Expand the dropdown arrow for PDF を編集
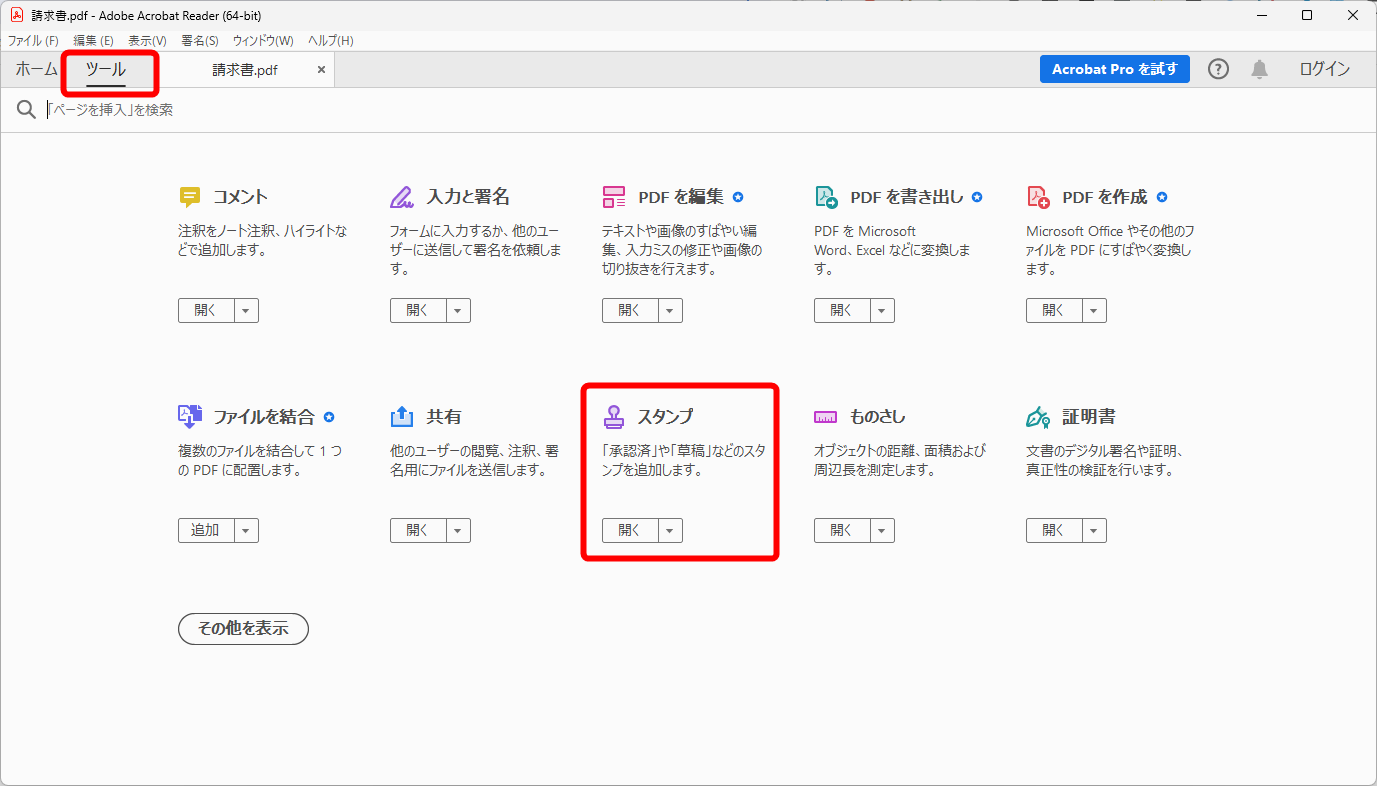1377x786 pixels. [671, 311]
